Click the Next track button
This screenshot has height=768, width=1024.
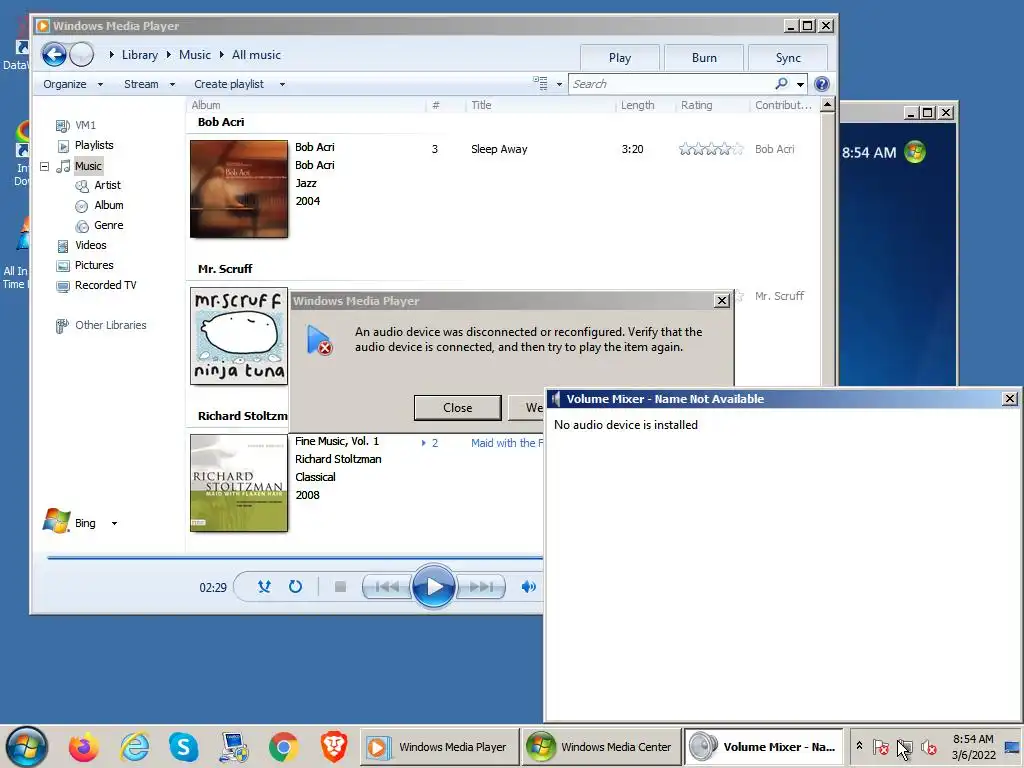click(x=481, y=586)
